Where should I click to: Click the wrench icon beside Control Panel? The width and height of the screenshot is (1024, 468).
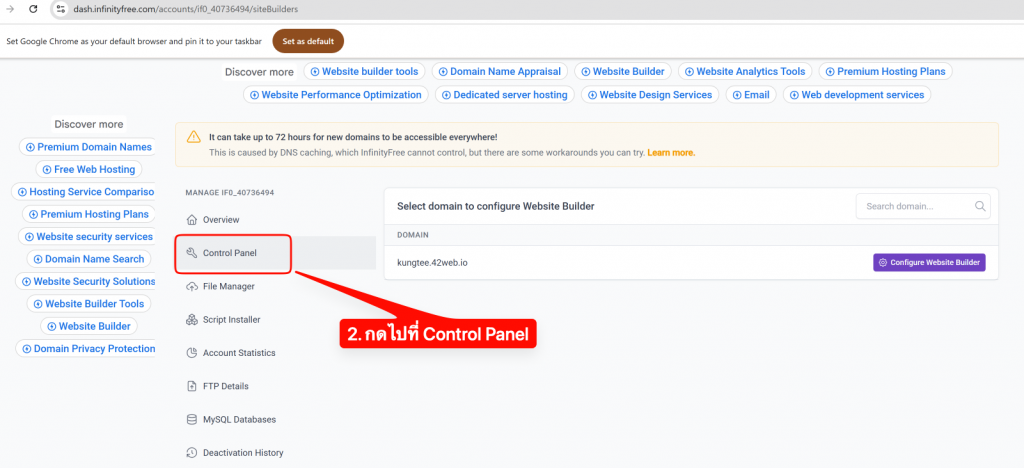[x=192, y=253]
